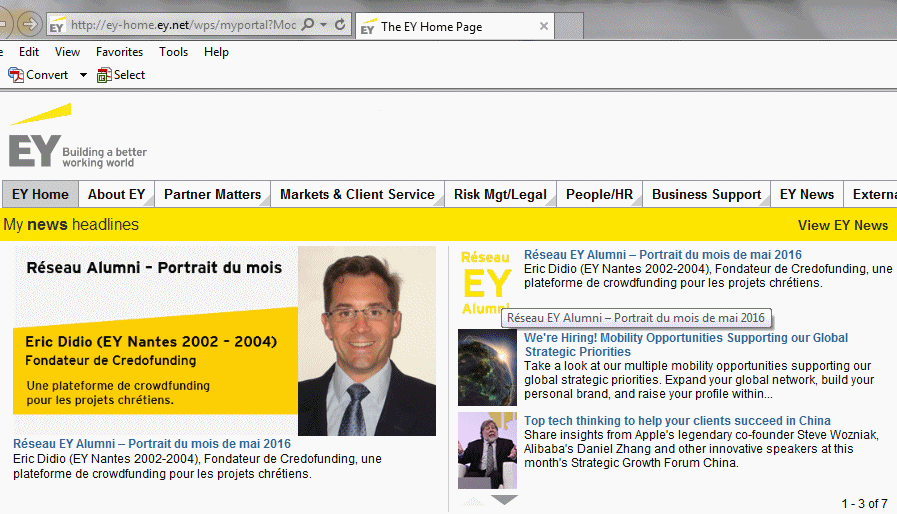Click the EY favicon in address bar
This screenshot has width=897, height=514.
56,26
